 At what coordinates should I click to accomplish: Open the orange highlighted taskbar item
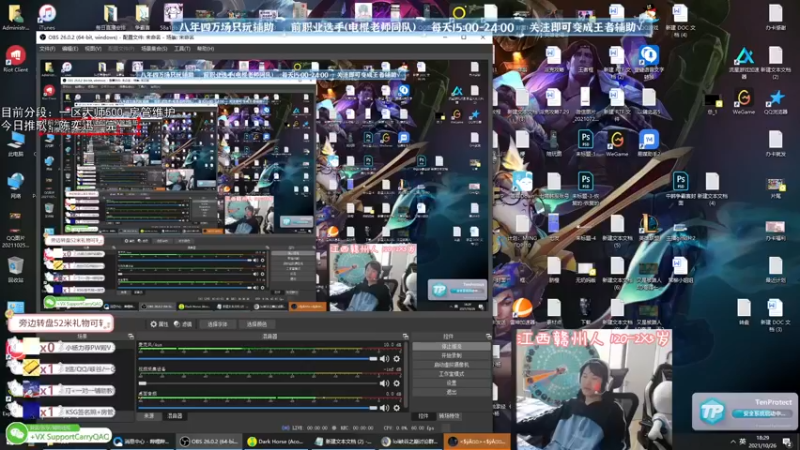477,442
